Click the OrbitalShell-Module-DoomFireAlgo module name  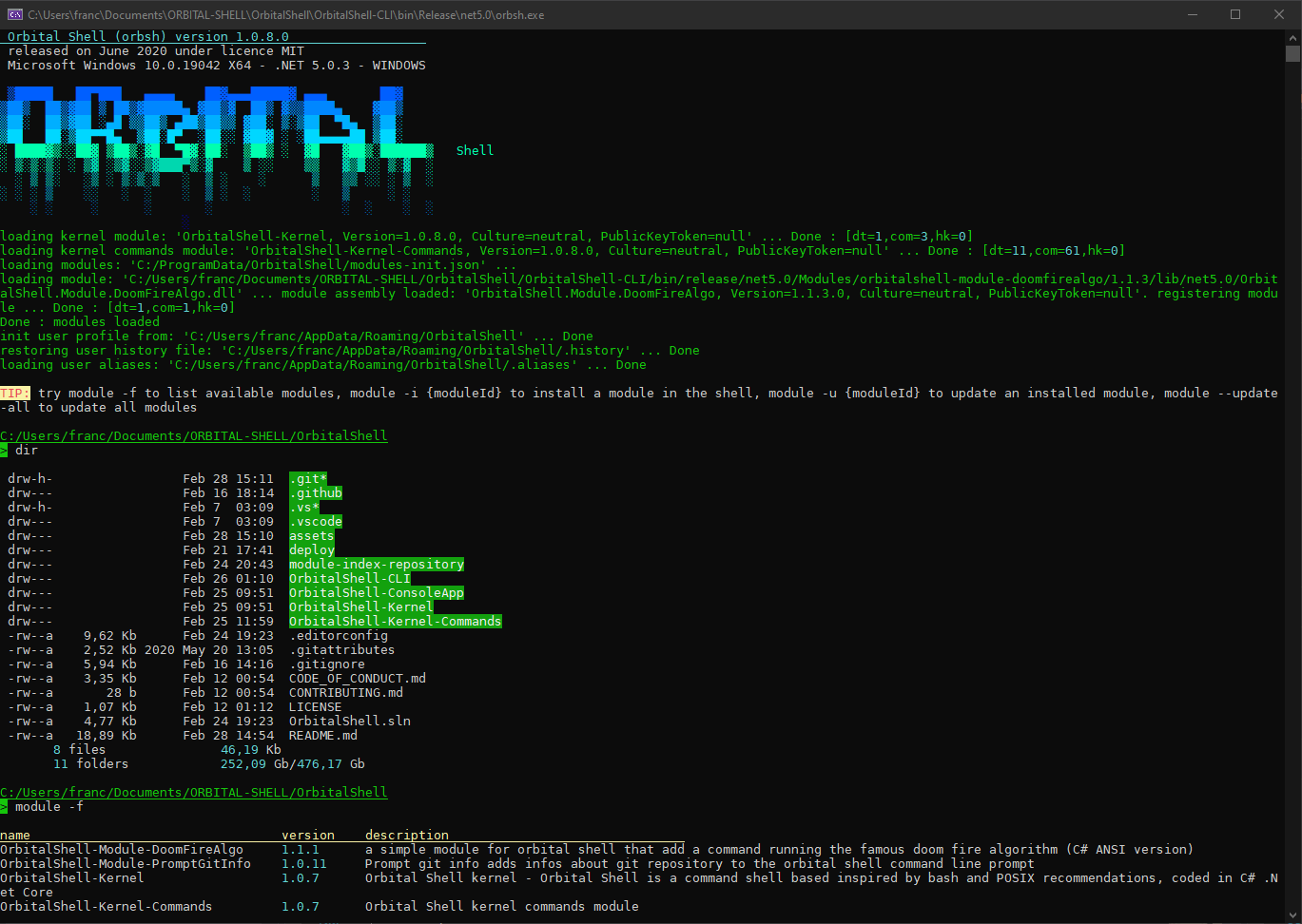click(x=122, y=849)
